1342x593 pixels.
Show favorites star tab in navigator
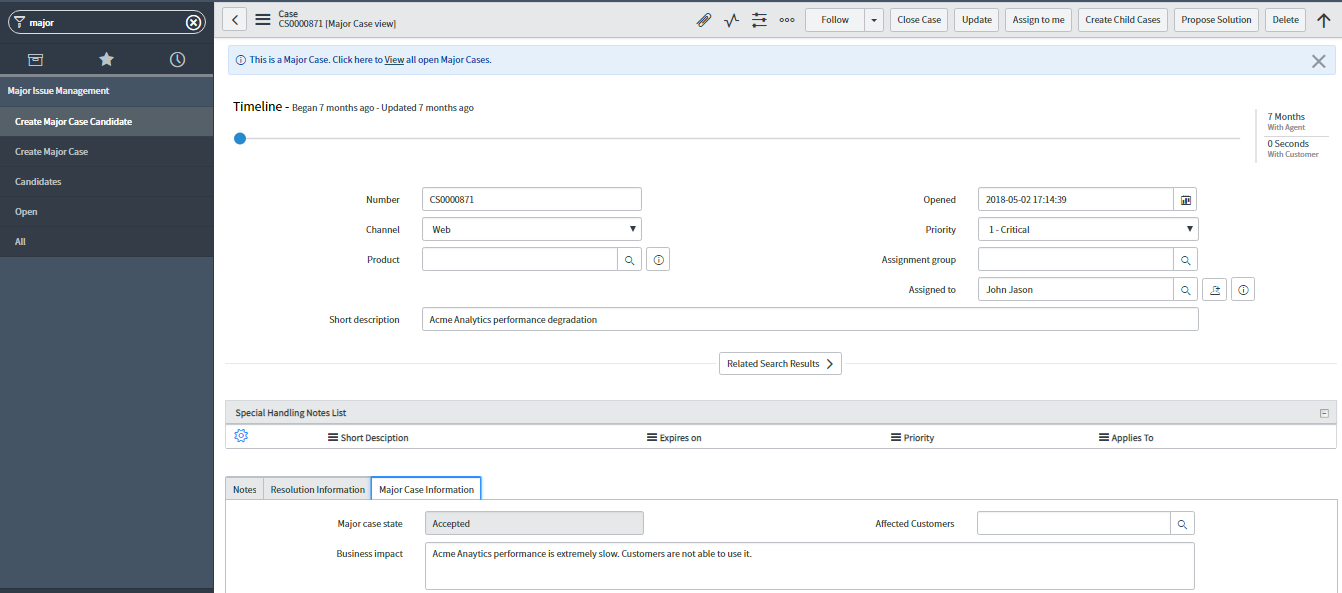(x=106, y=60)
